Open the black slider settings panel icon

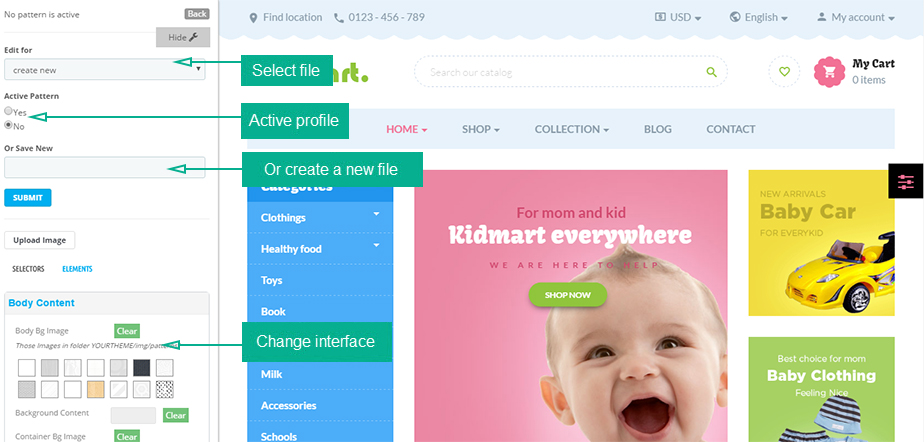(x=906, y=182)
